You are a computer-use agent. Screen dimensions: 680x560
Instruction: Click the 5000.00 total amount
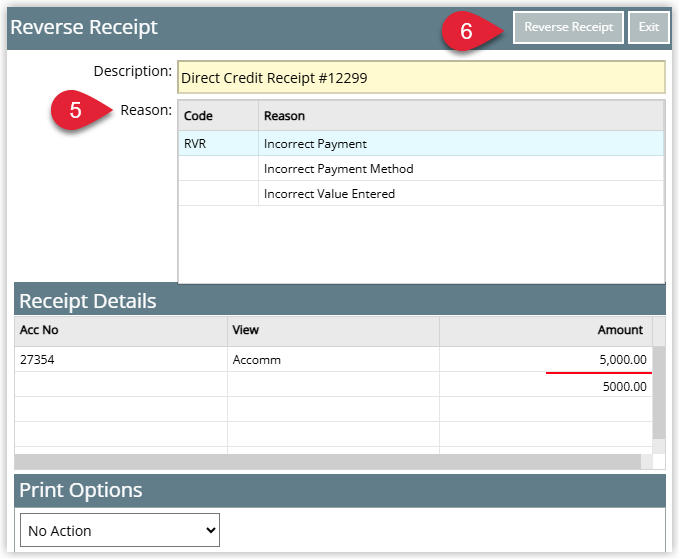(x=624, y=386)
